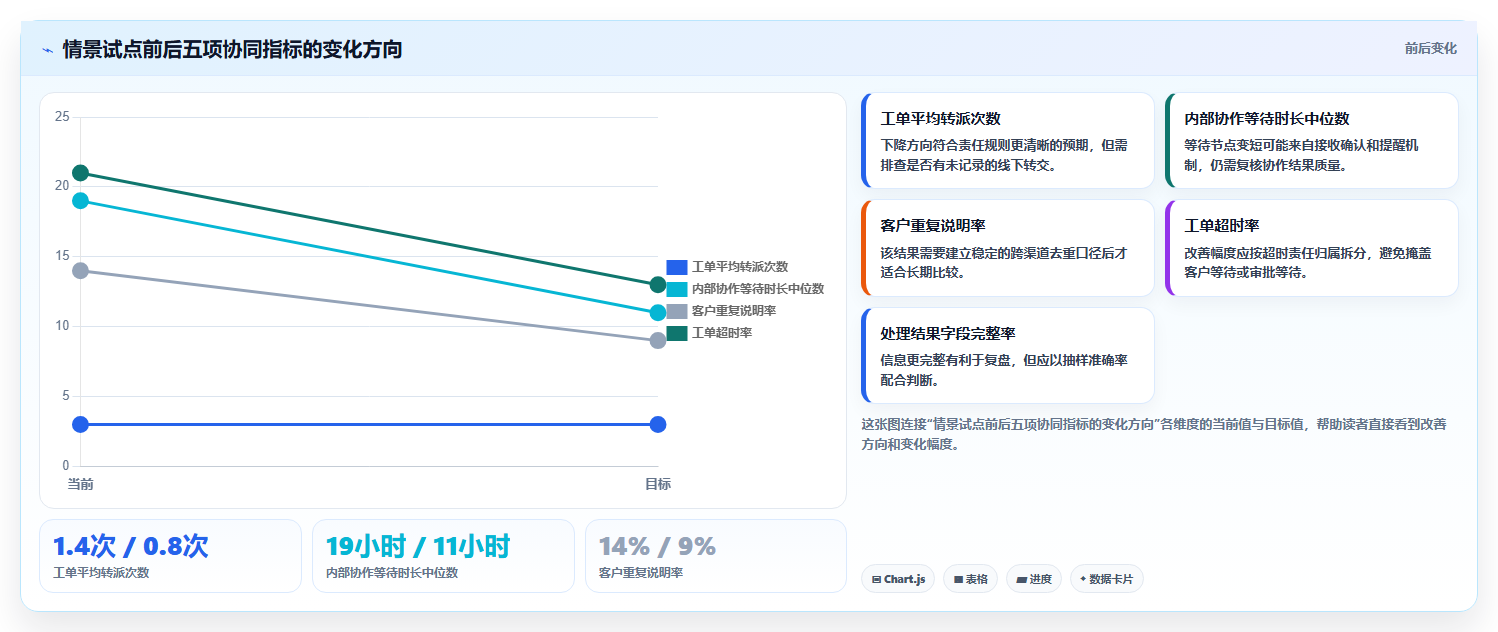Select the dark green point at 当前 (21)

click(81, 173)
